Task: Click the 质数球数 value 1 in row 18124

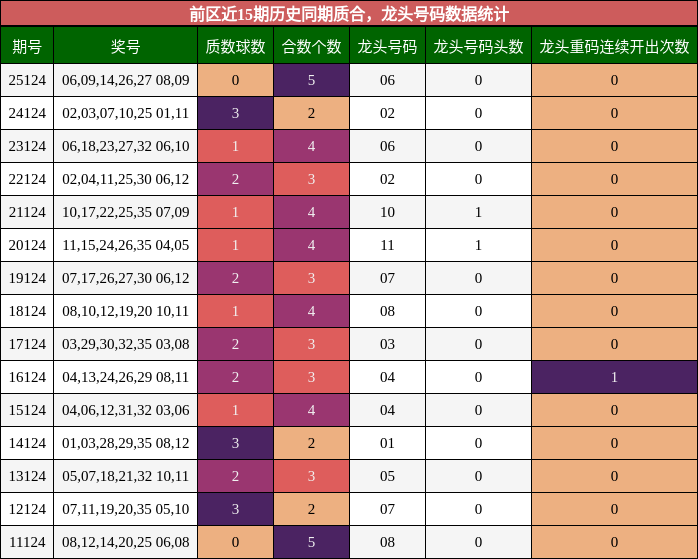Action: click(x=235, y=311)
